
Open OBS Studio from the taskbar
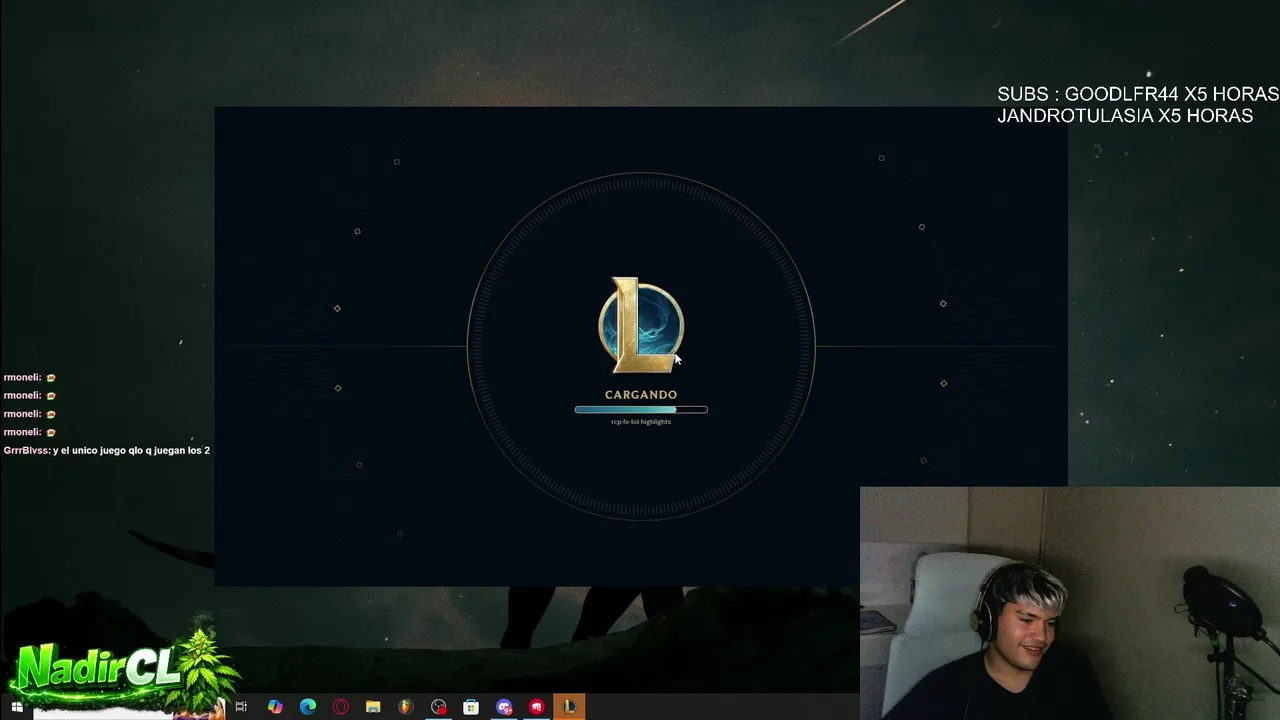coord(438,707)
